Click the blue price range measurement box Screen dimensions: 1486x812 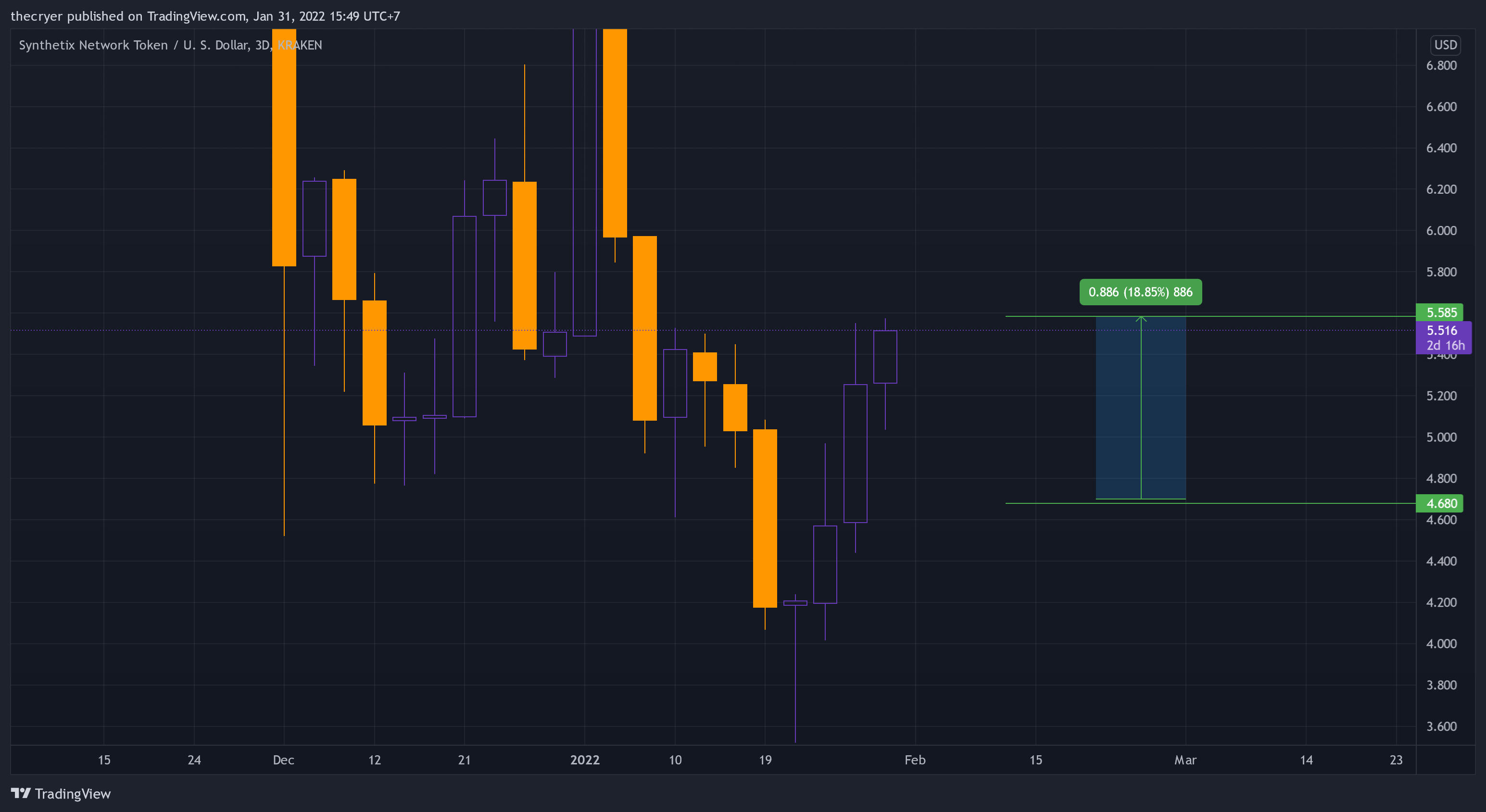[x=1140, y=408]
